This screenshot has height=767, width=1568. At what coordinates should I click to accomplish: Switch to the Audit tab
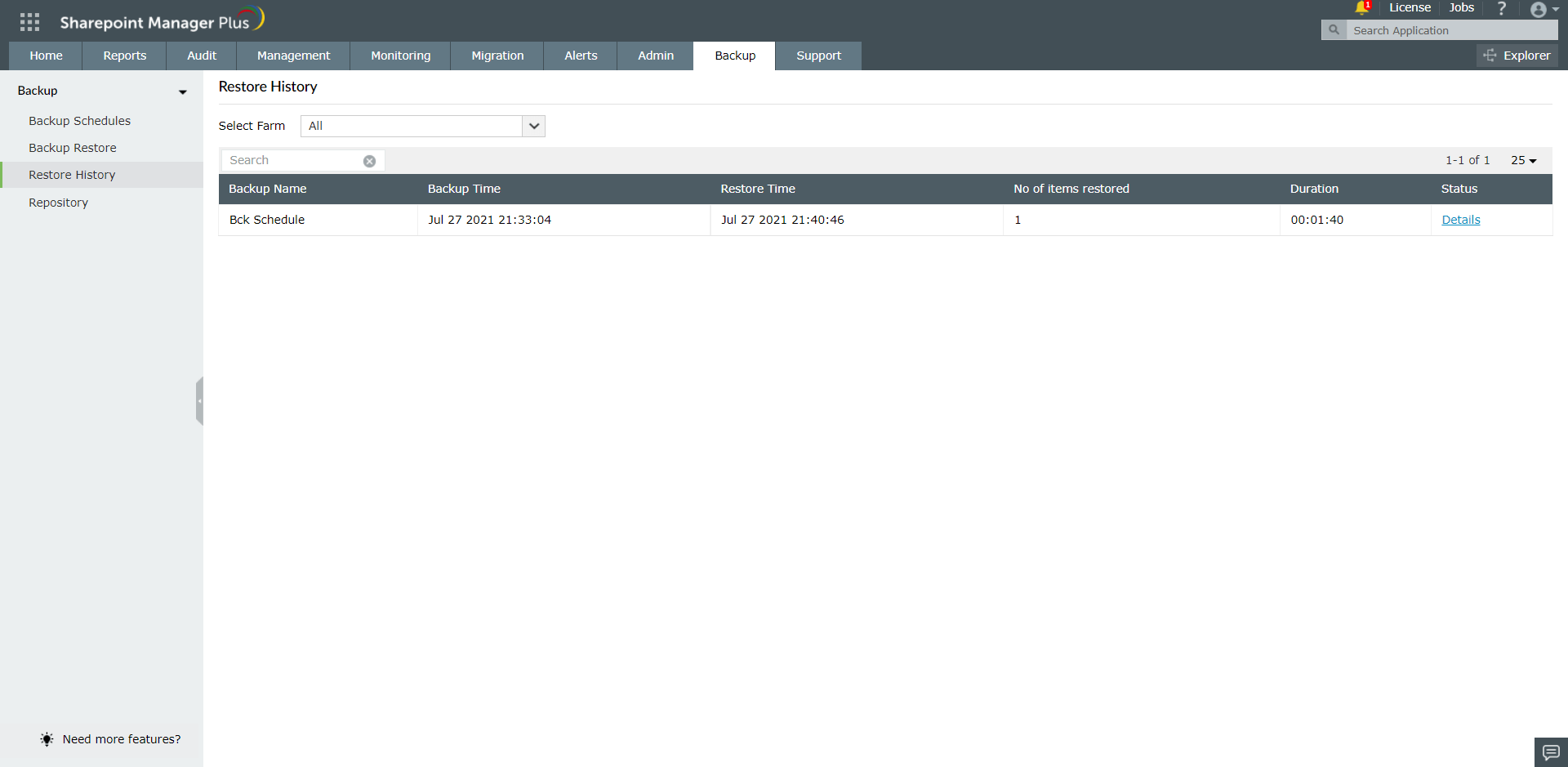pos(200,56)
